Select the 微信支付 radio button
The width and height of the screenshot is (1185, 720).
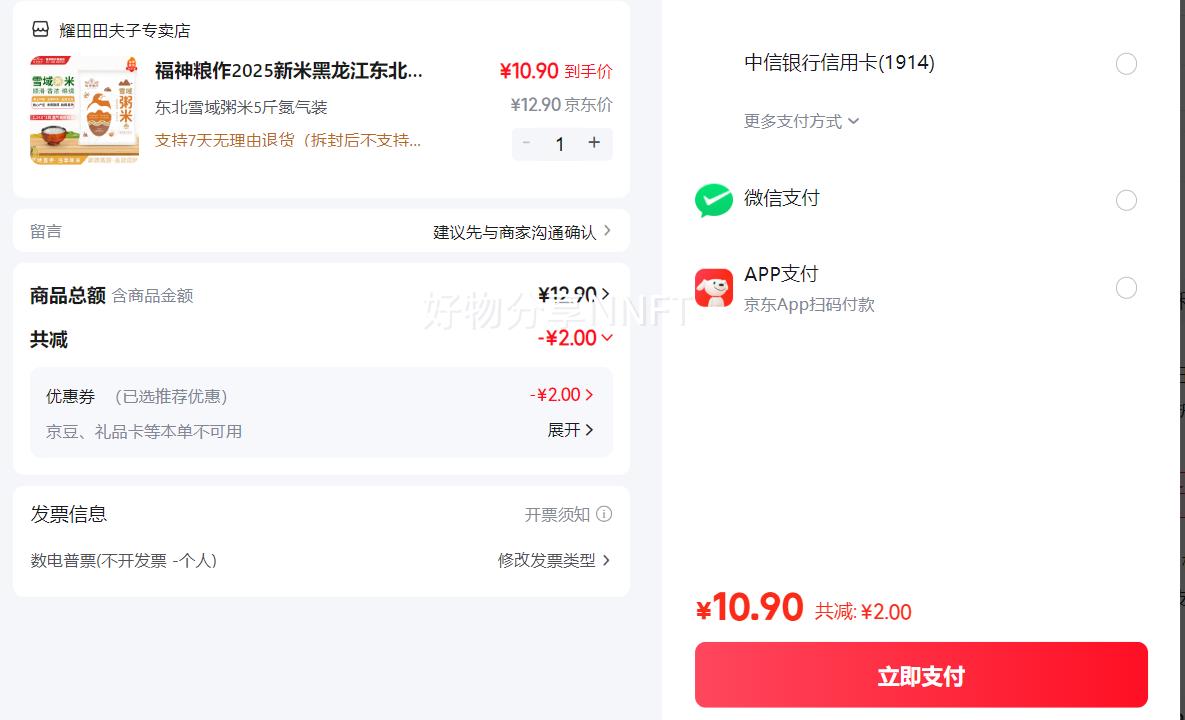pos(1126,200)
